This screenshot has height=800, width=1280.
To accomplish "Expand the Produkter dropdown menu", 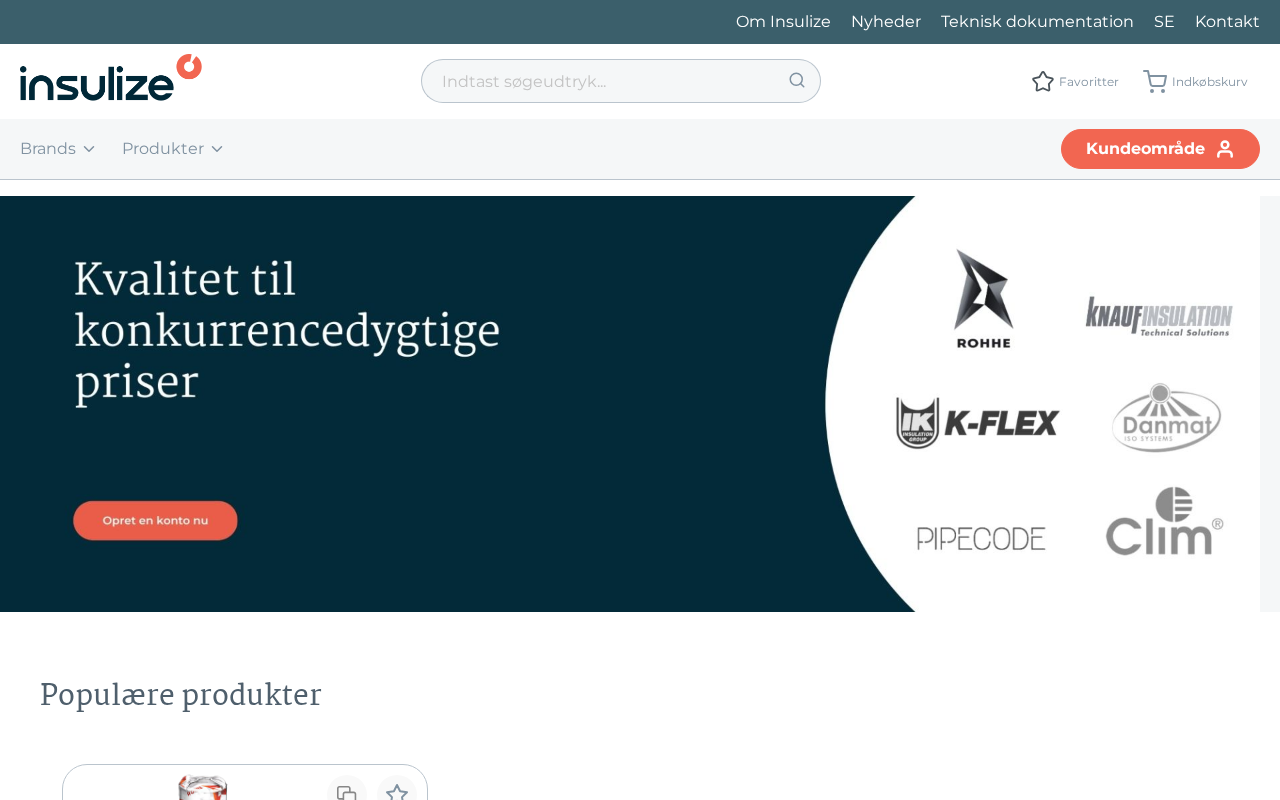I will pos(172,149).
